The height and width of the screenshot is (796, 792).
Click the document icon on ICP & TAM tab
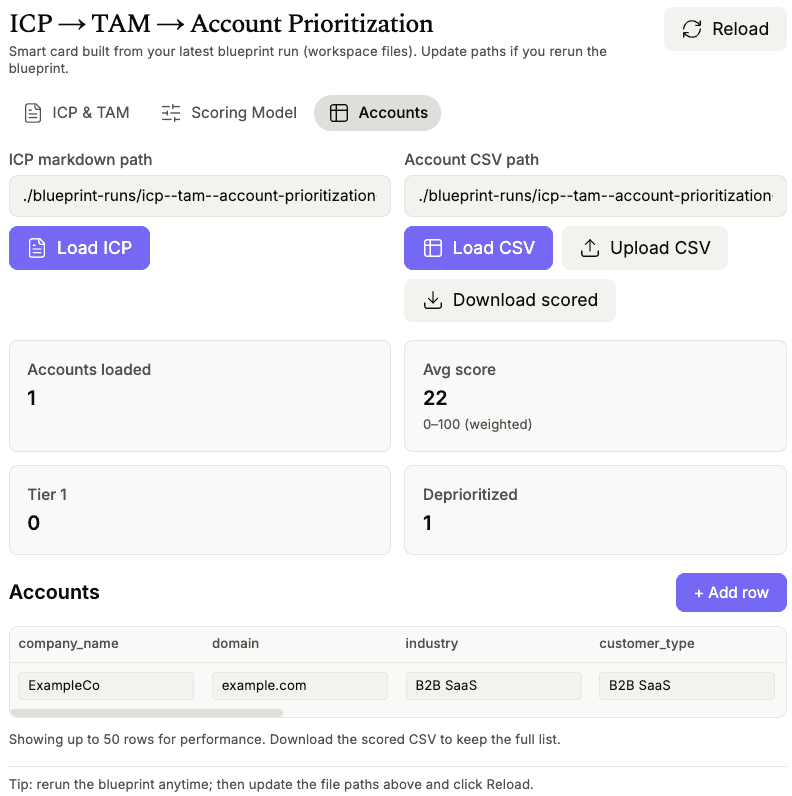(33, 113)
